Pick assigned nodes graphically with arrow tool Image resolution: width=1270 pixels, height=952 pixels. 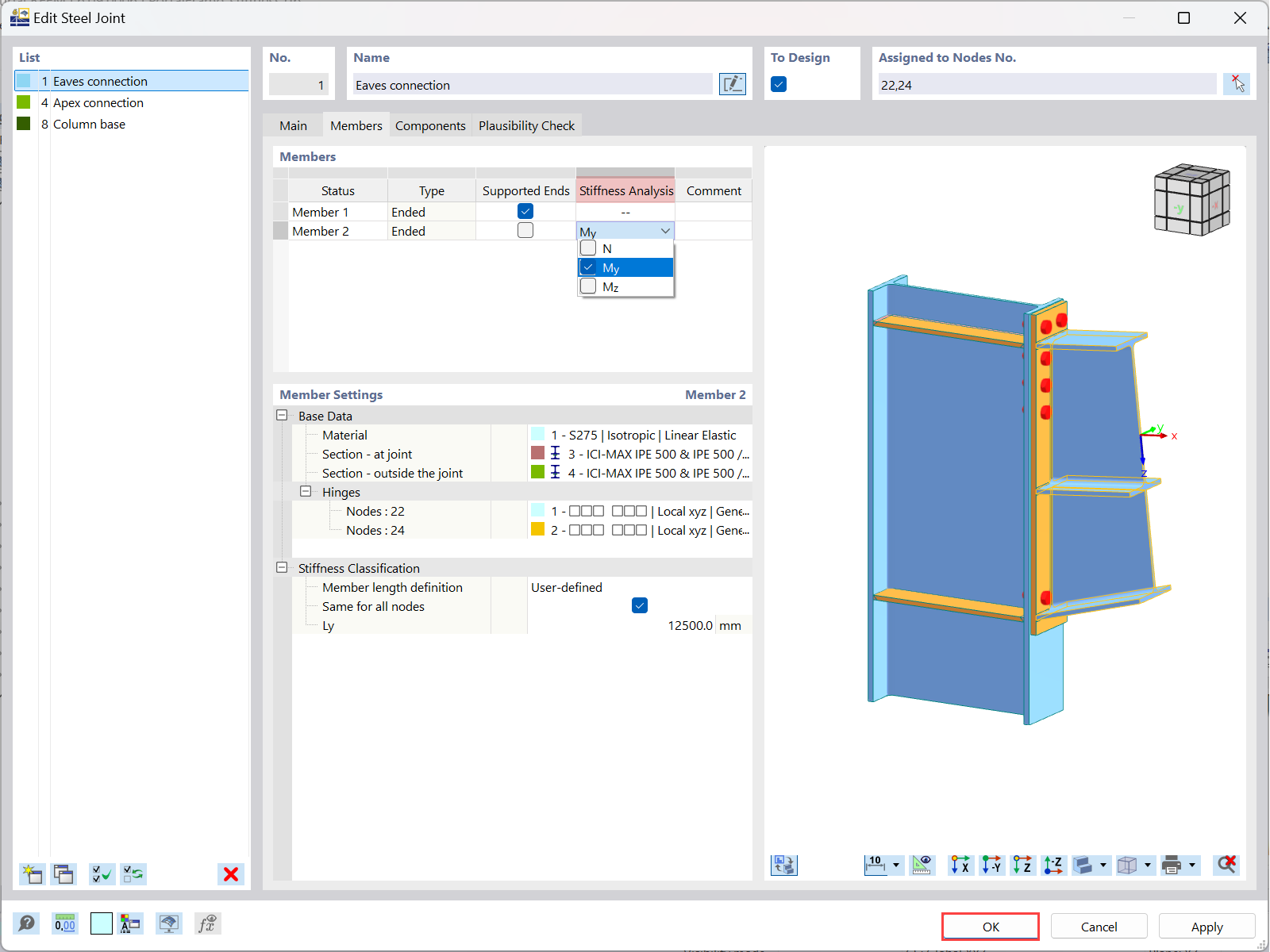click(1236, 83)
